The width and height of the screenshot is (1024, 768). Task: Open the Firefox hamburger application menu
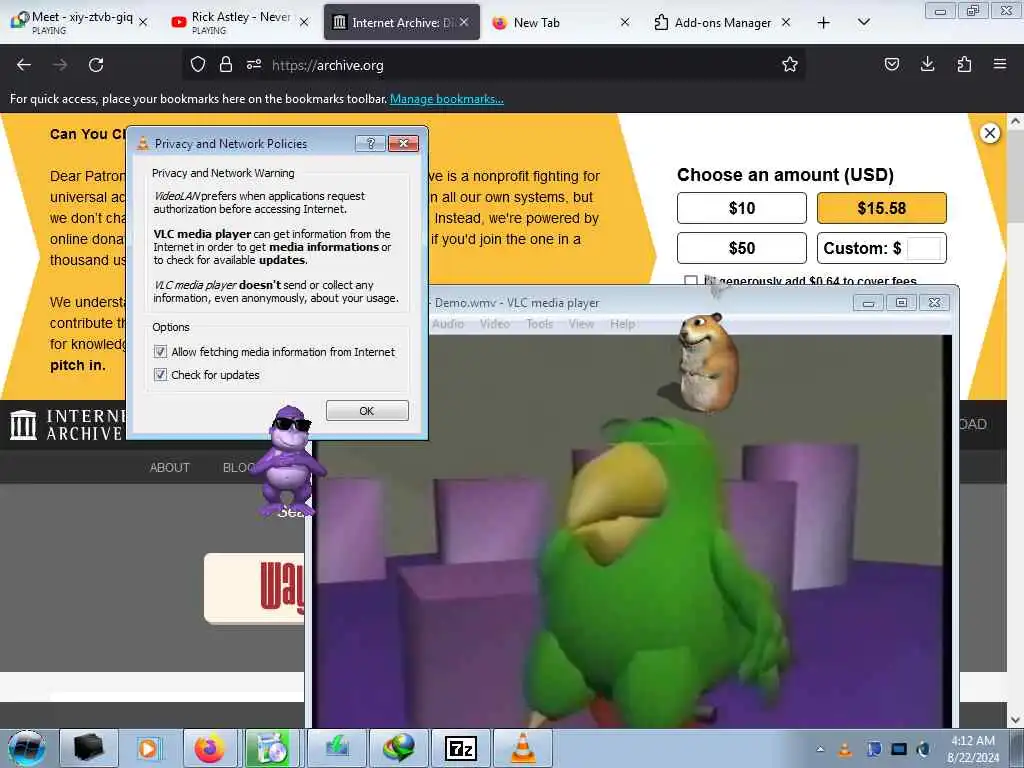[999, 64]
